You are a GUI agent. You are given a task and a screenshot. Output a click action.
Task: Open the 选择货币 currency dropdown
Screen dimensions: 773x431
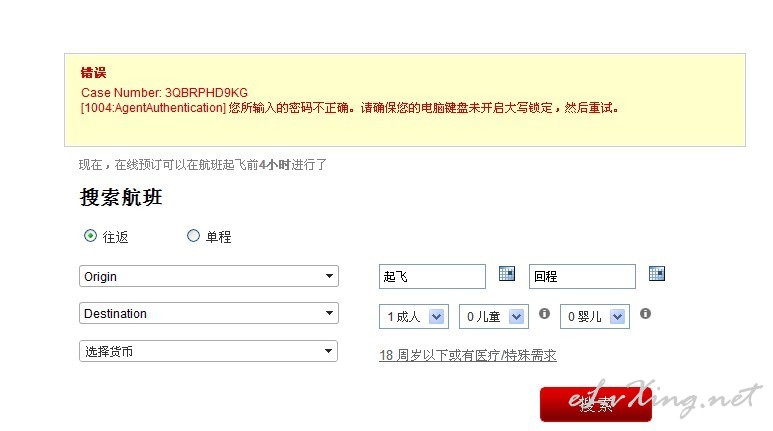[208, 351]
